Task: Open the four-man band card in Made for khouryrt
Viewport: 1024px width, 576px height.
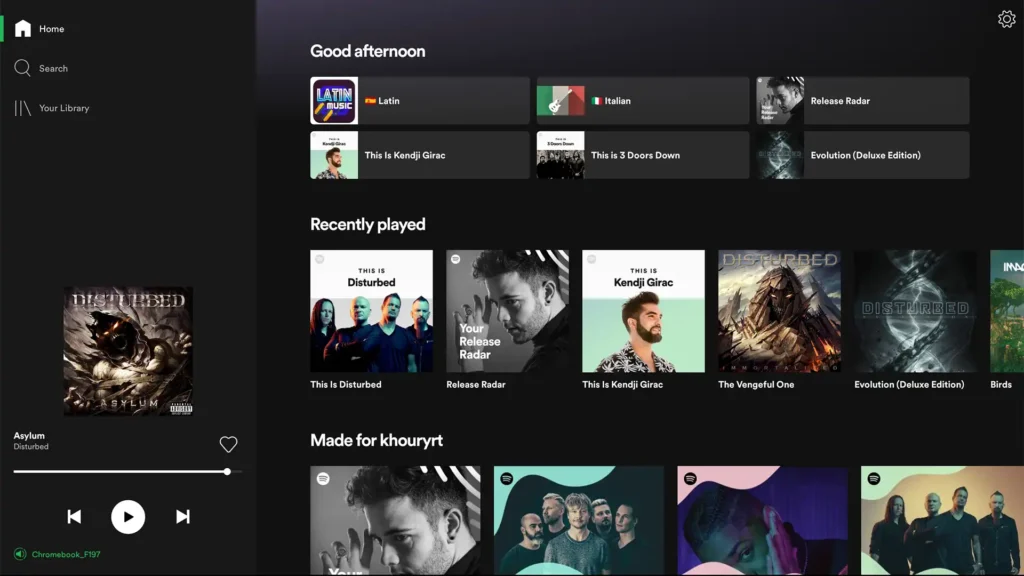Action: (942, 520)
